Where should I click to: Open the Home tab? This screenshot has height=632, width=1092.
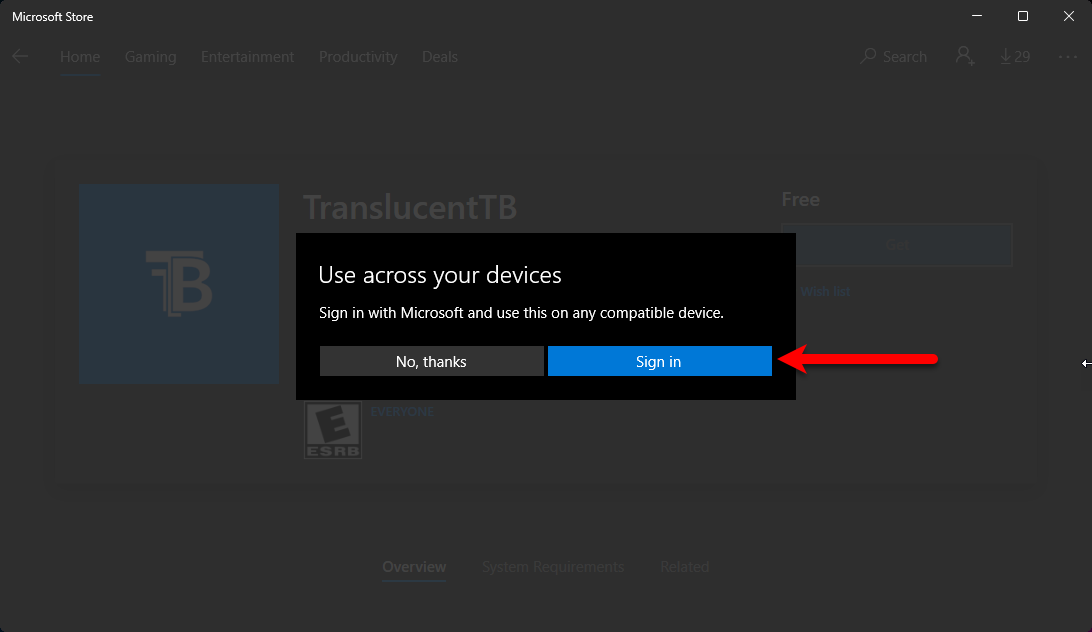[80, 56]
